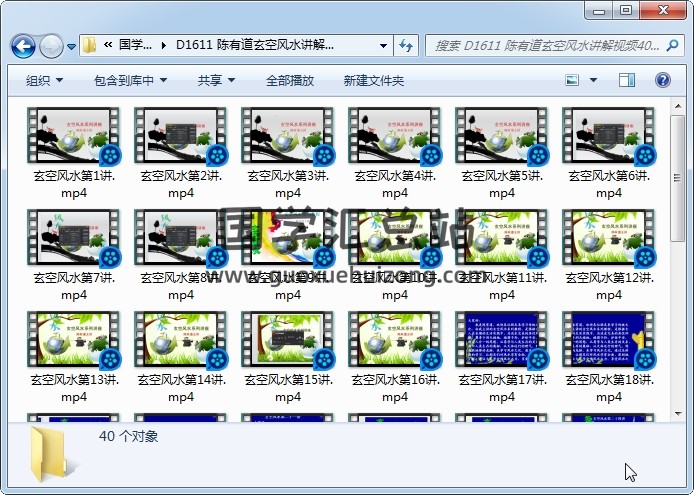Select video thumbnail 玄空风水第11讲
This screenshot has height=495, width=694.
tap(502, 237)
